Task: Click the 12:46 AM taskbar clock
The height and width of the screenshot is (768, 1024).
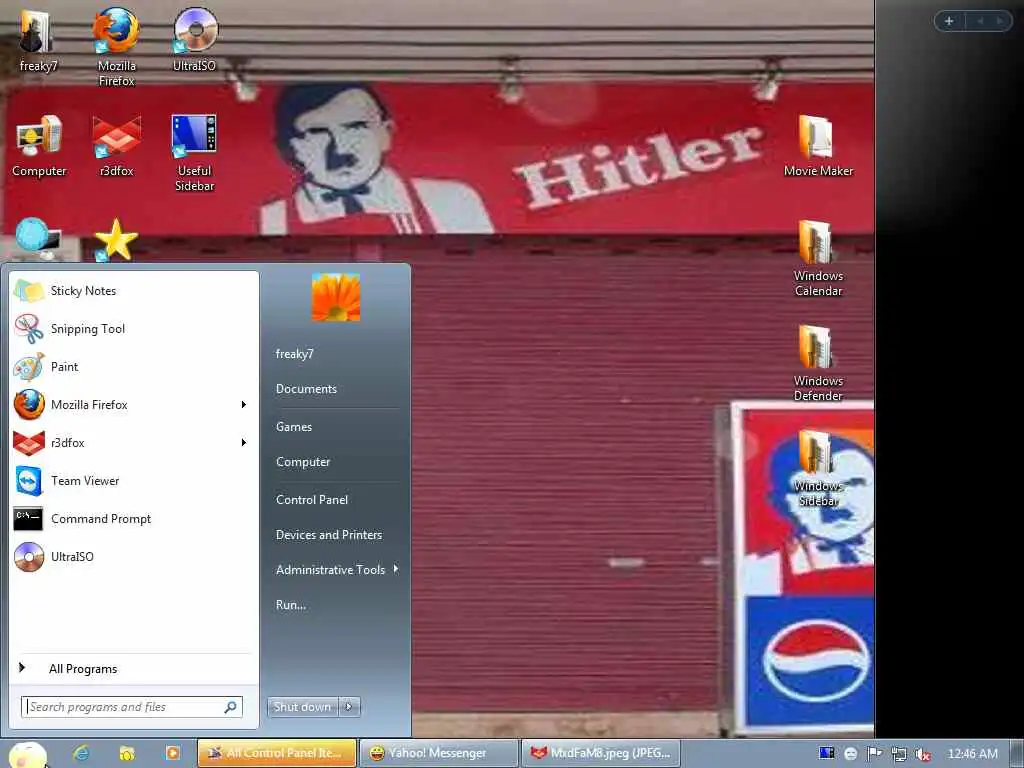Action: click(x=972, y=754)
